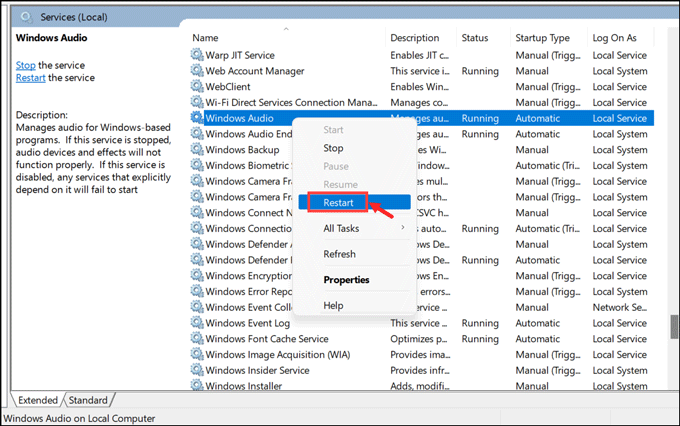Screen dimensions: 680x426
Task: Click Running status of Web Account Manager
Action: [x=480, y=71]
